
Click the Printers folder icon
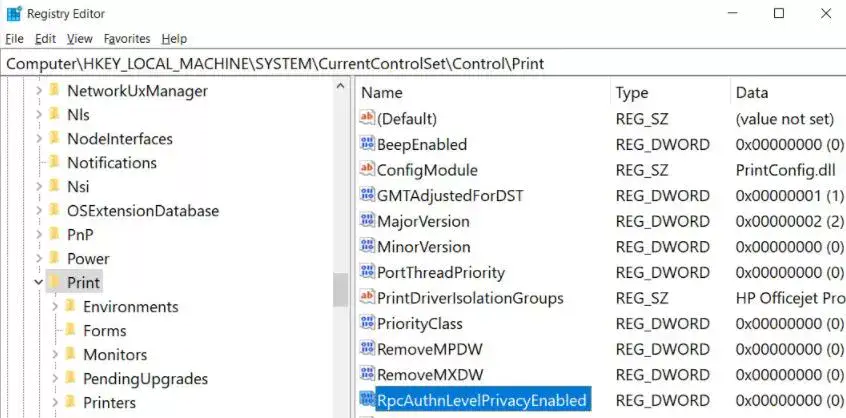70,402
